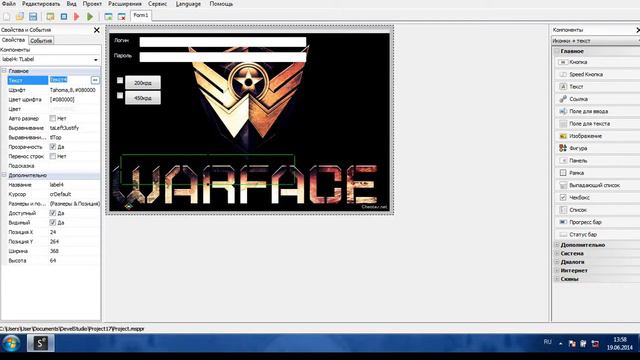
Task: Open the label4: TLabel component dropdown
Action: point(96,60)
